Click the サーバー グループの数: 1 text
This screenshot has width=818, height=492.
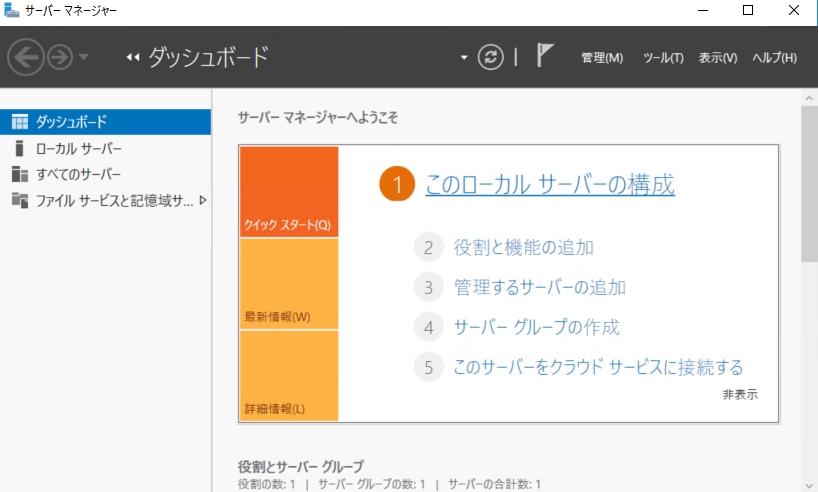[x=371, y=484]
